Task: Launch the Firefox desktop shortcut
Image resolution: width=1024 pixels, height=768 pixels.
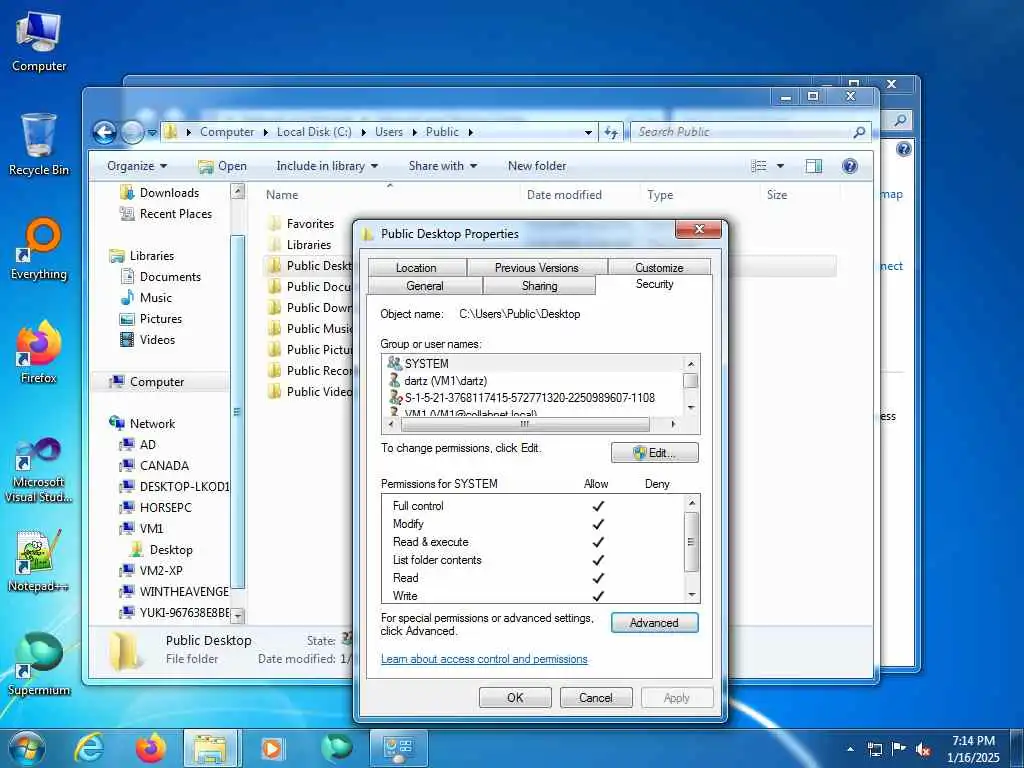Action: 39,353
